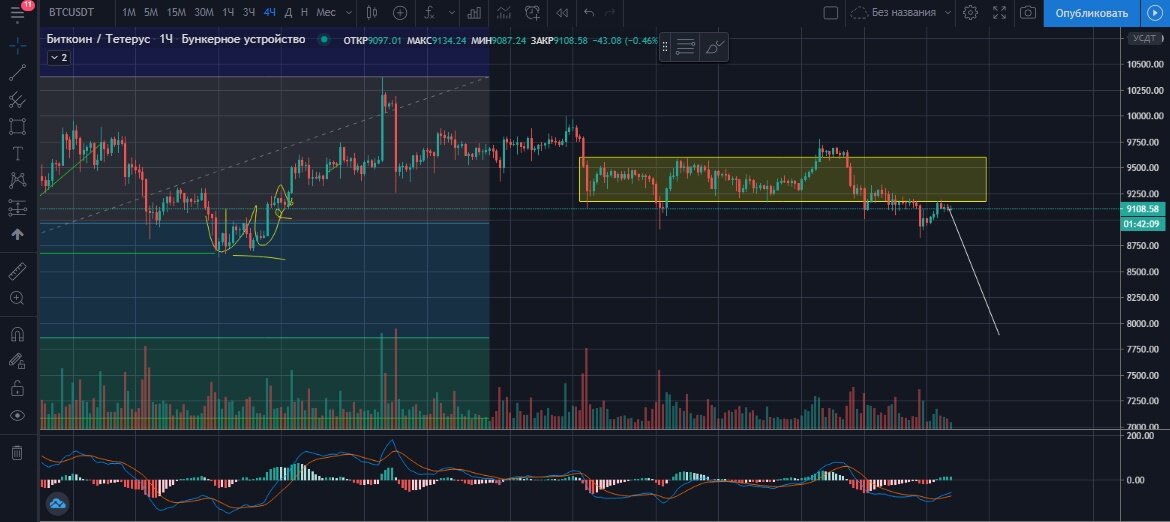Expand the indicators favorites dropdown arrow
This screenshot has height=522, width=1170.
point(450,13)
